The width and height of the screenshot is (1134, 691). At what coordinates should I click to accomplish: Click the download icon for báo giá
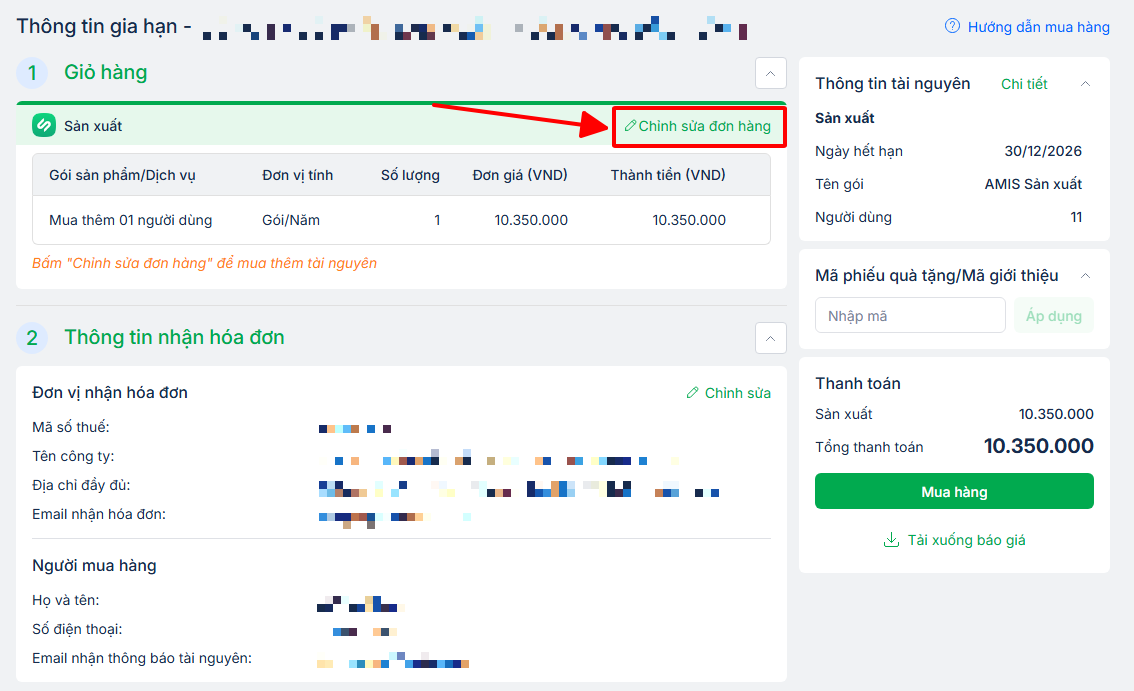(891, 540)
